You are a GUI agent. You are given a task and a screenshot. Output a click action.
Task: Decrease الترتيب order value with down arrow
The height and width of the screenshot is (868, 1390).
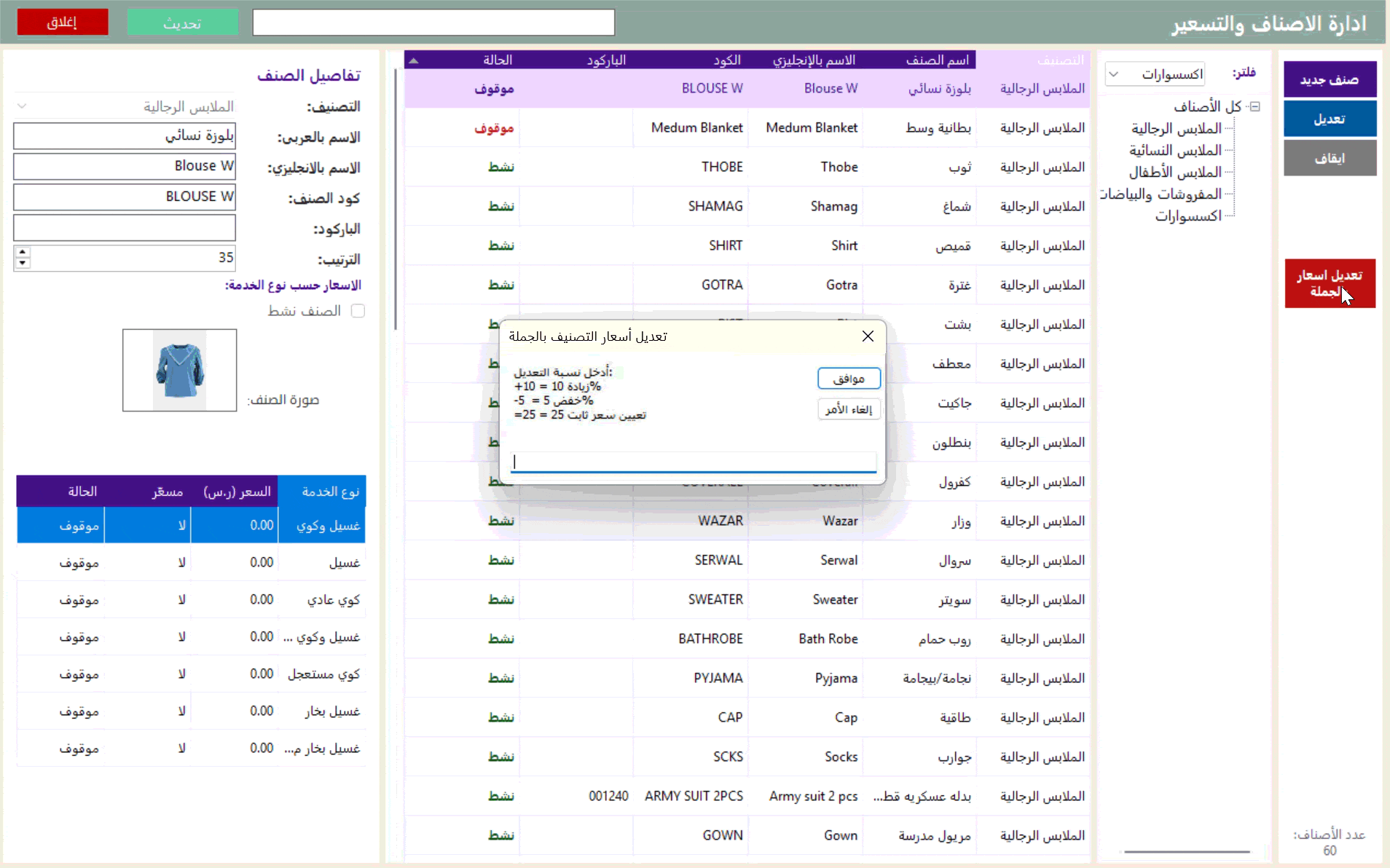23,263
